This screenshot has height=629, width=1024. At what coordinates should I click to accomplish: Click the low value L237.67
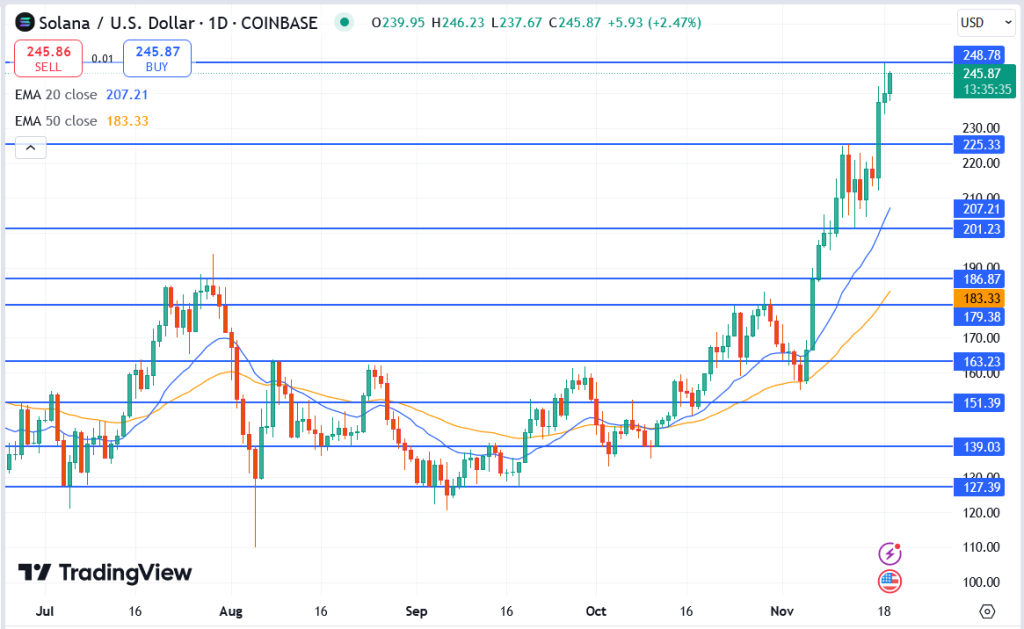click(517, 23)
